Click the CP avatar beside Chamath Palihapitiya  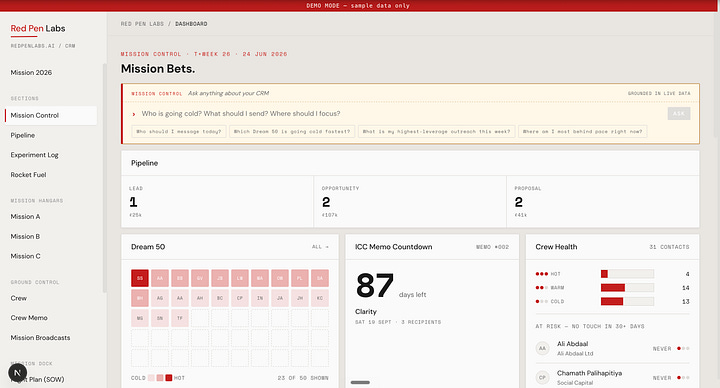(543, 377)
